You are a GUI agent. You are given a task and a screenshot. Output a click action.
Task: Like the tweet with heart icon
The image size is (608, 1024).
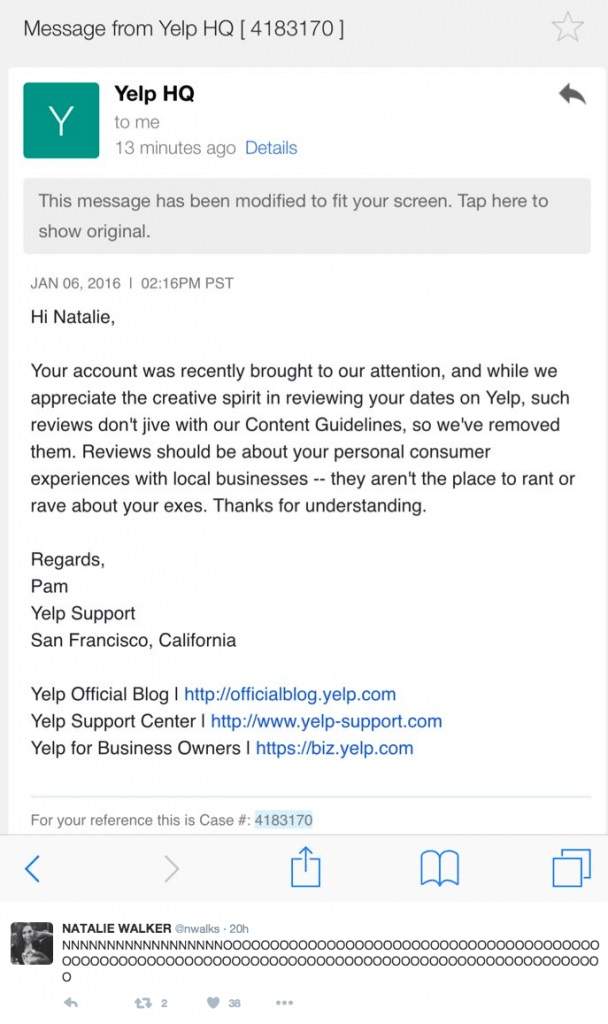click(x=213, y=1002)
